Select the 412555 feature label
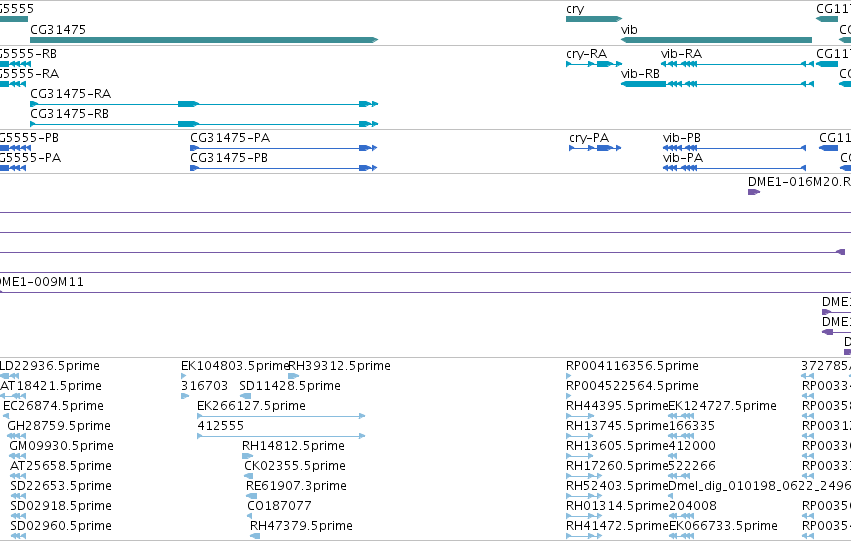 221,426
